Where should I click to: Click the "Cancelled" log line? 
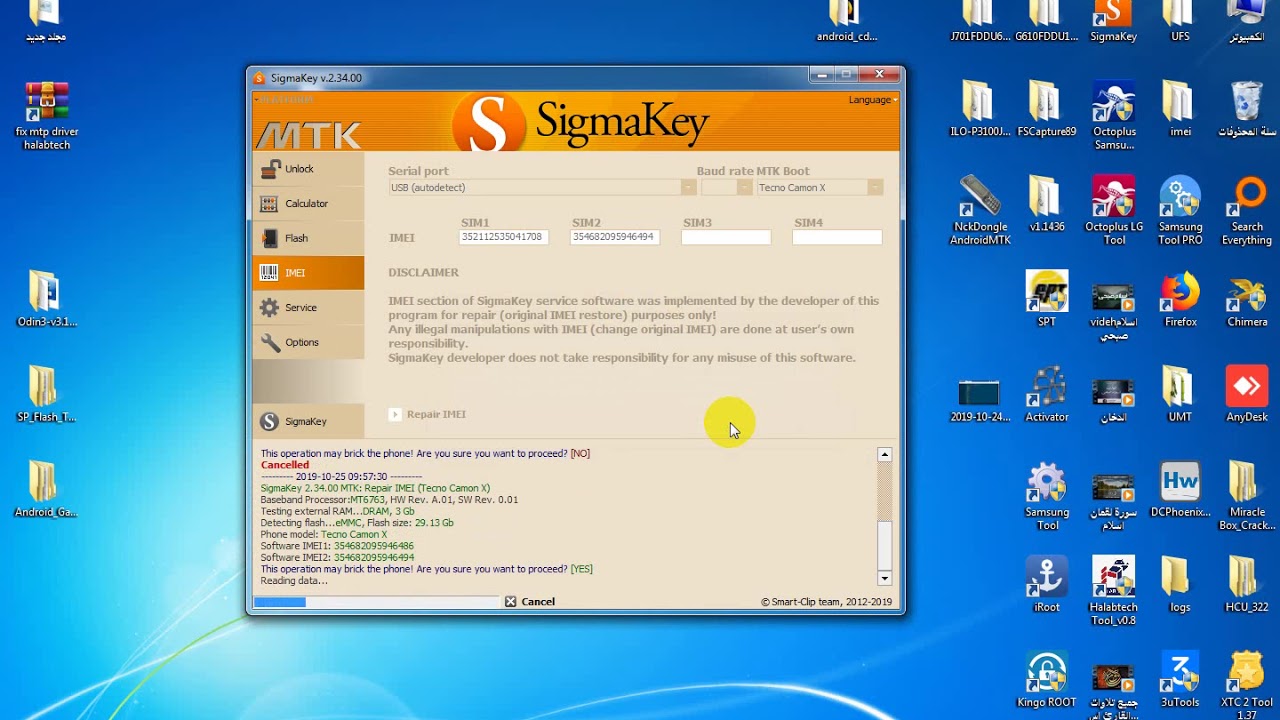pyautogui.click(x=285, y=465)
